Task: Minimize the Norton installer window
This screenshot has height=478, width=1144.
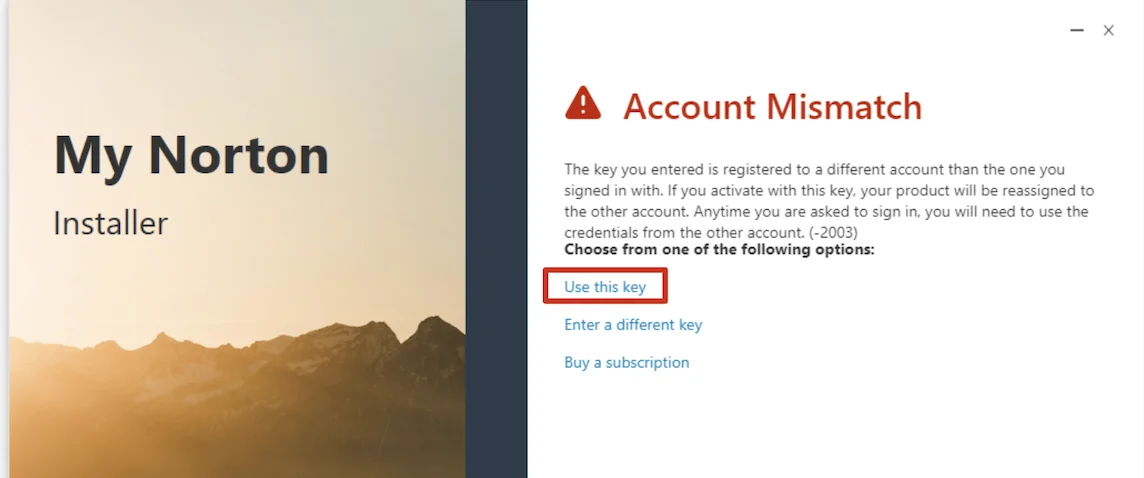Action: point(1077,31)
